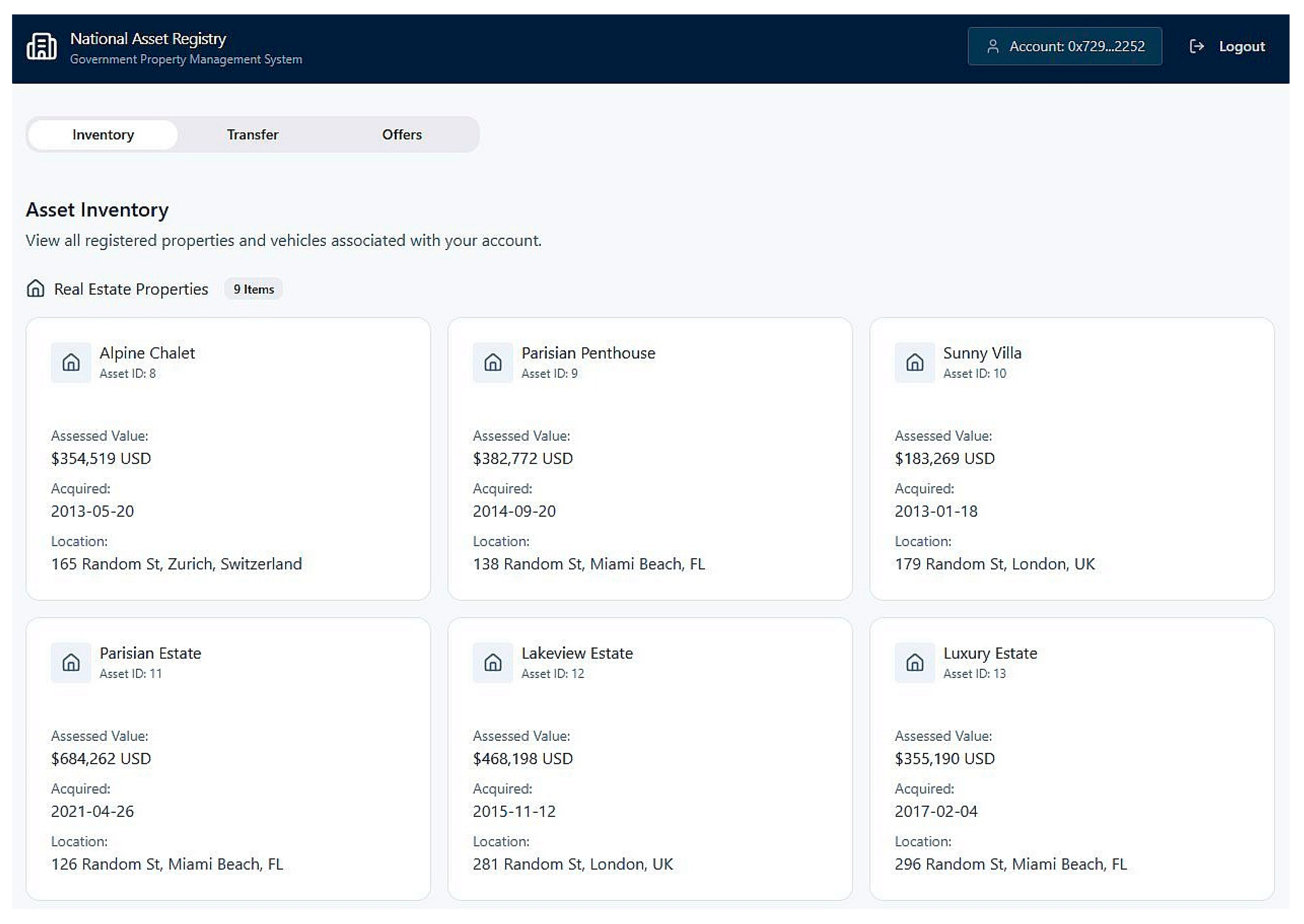Select the Alpine Chalet property title
Viewport: 1304px width, 924px height.
pyautogui.click(x=147, y=353)
